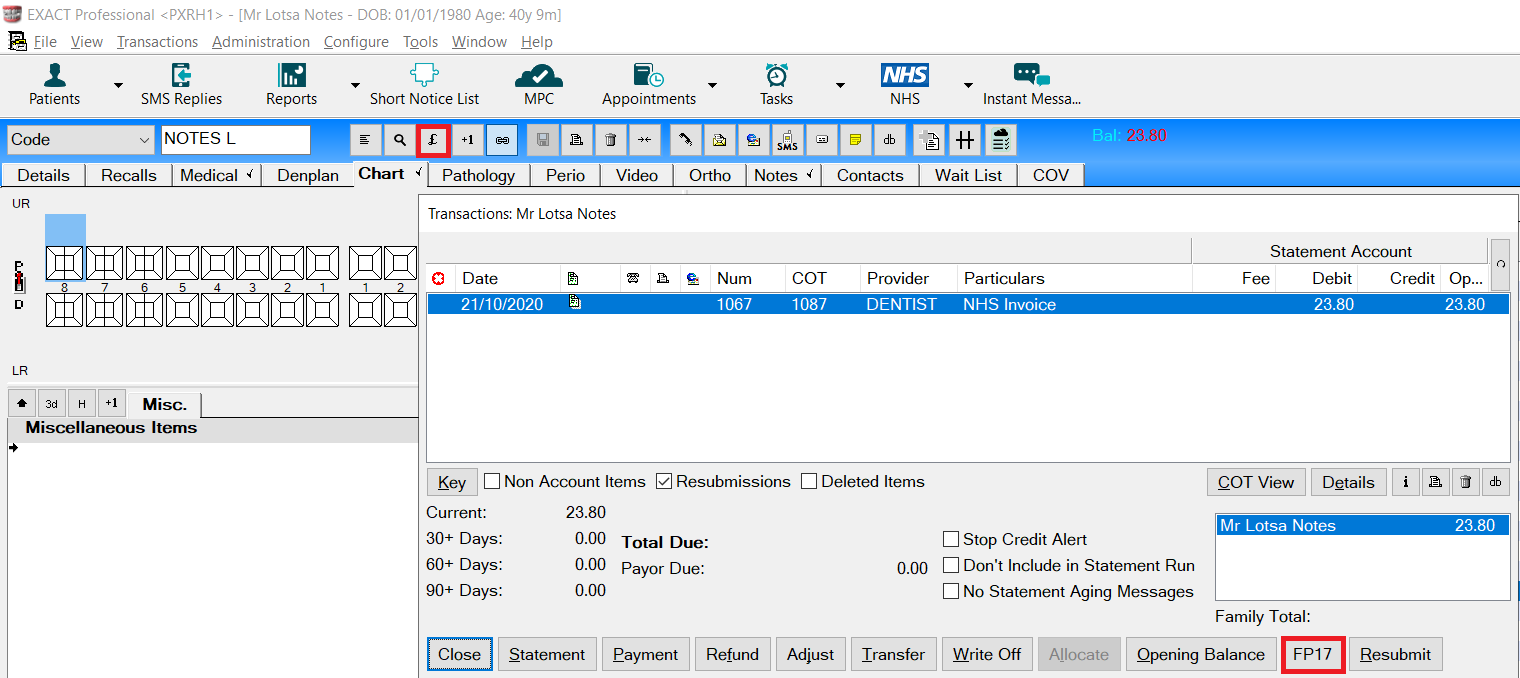Image resolution: width=1520 pixels, height=678 pixels.
Task: Click the Statement button
Action: (x=547, y=655)
